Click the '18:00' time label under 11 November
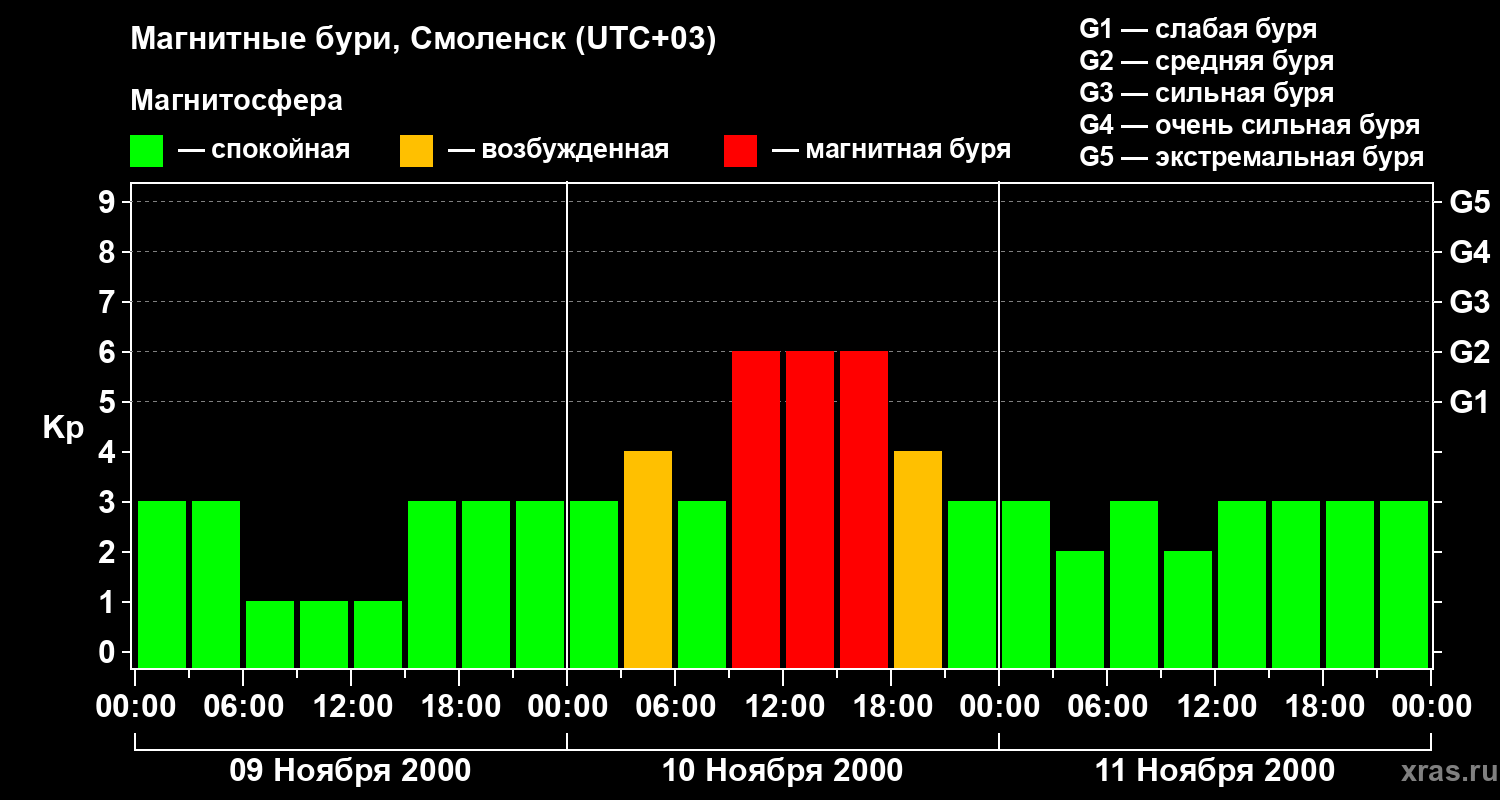 point(1323,707)
